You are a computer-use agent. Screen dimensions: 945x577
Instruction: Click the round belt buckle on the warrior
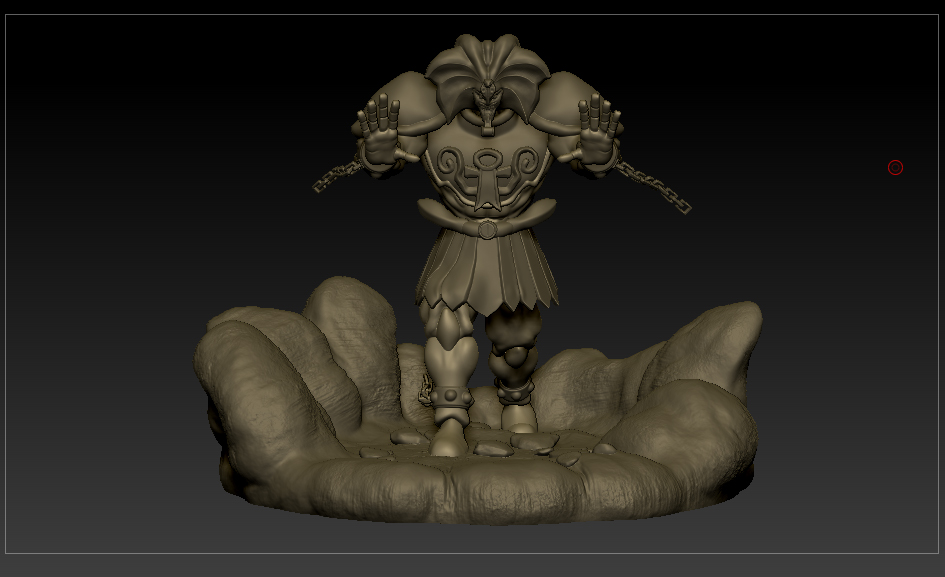tap(487, 230)
